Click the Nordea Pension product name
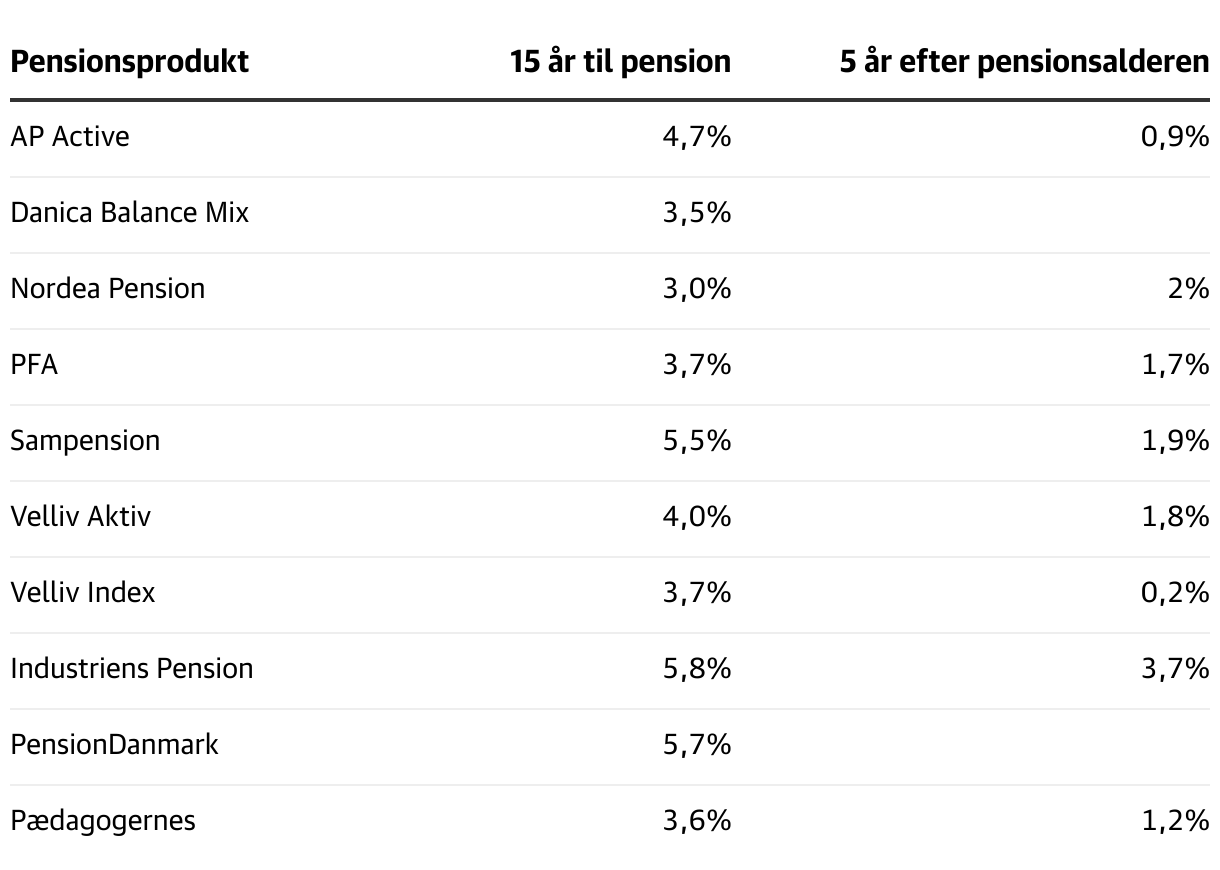 (107, 289)
